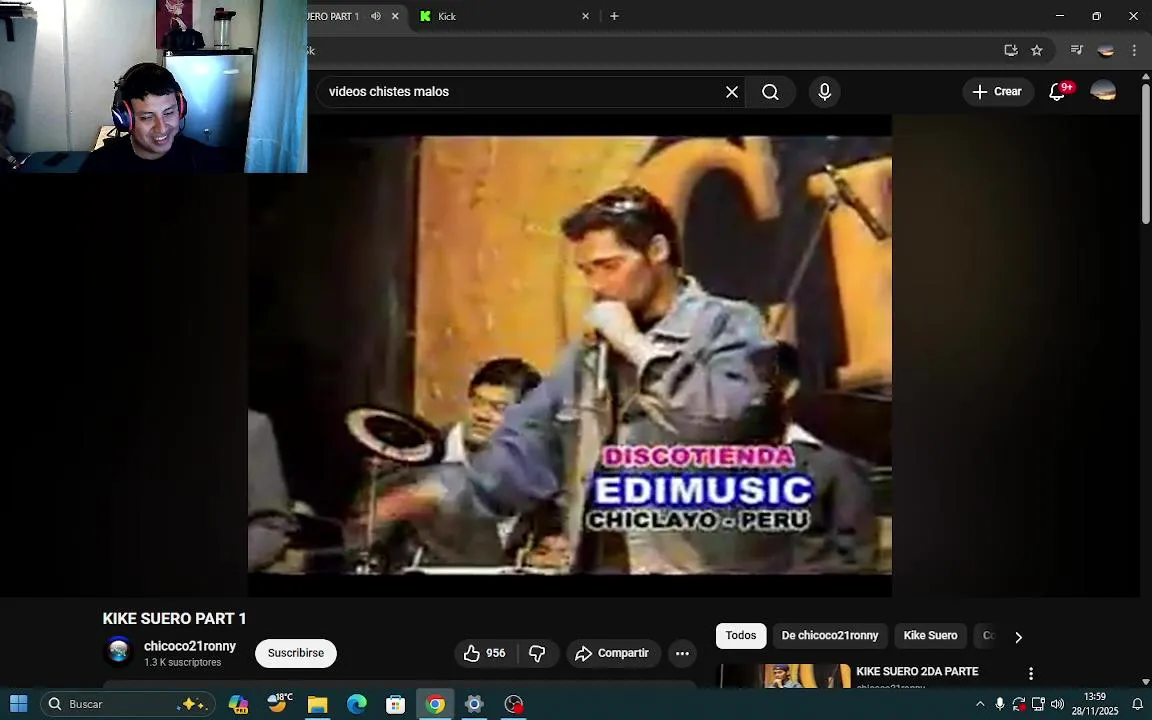Open the Chrome profile avatar
The image size is (1152, 720).
tap(1105, 50)
